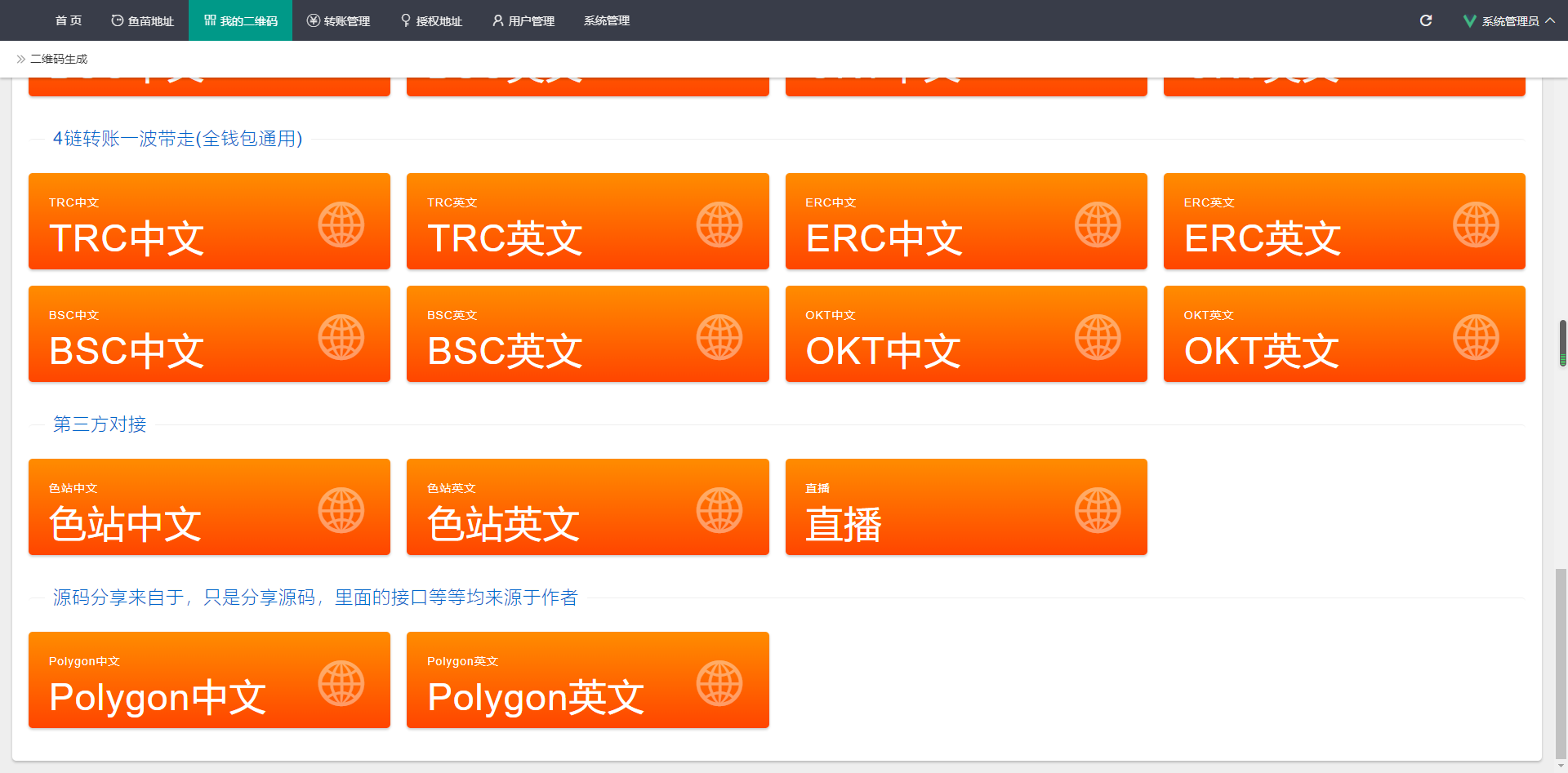The width and height of the screenshot is (1568, 773).
Task: Select the OKT英文 card
Action: [1344, 334]
